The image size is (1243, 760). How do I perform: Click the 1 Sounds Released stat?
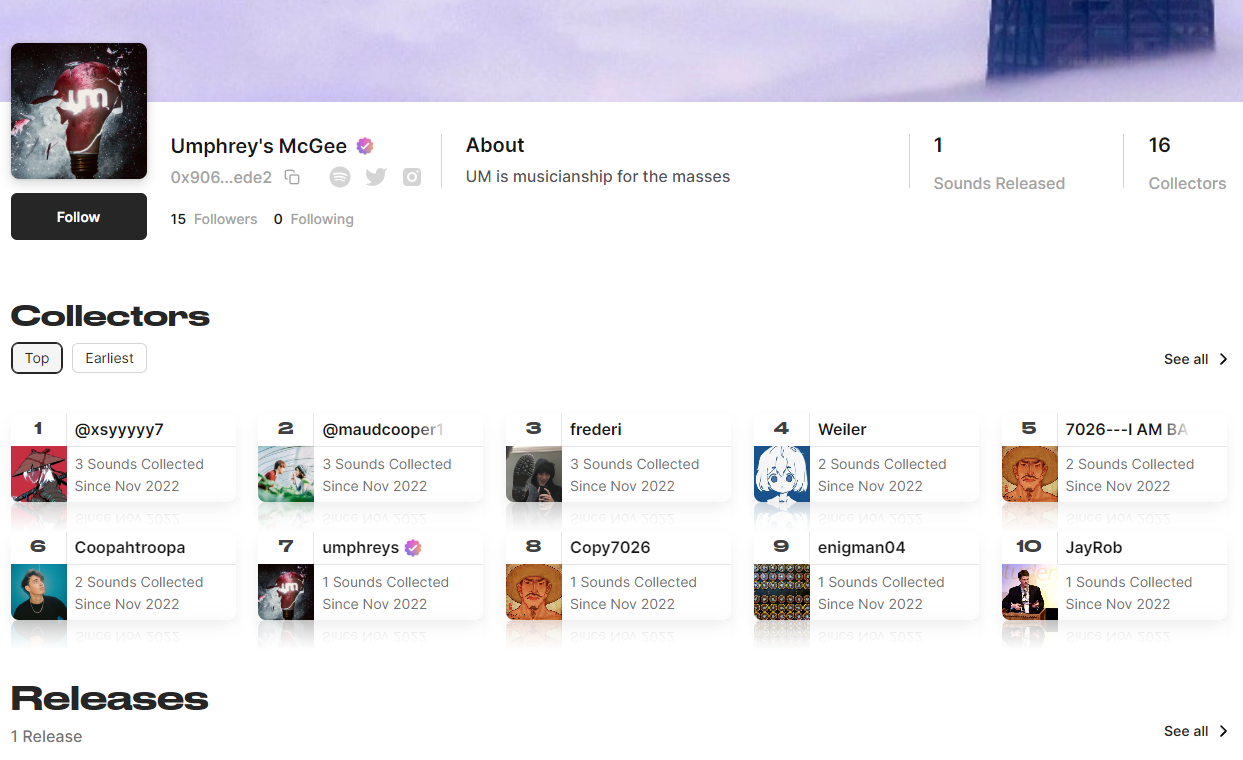[x=999, y=163]
